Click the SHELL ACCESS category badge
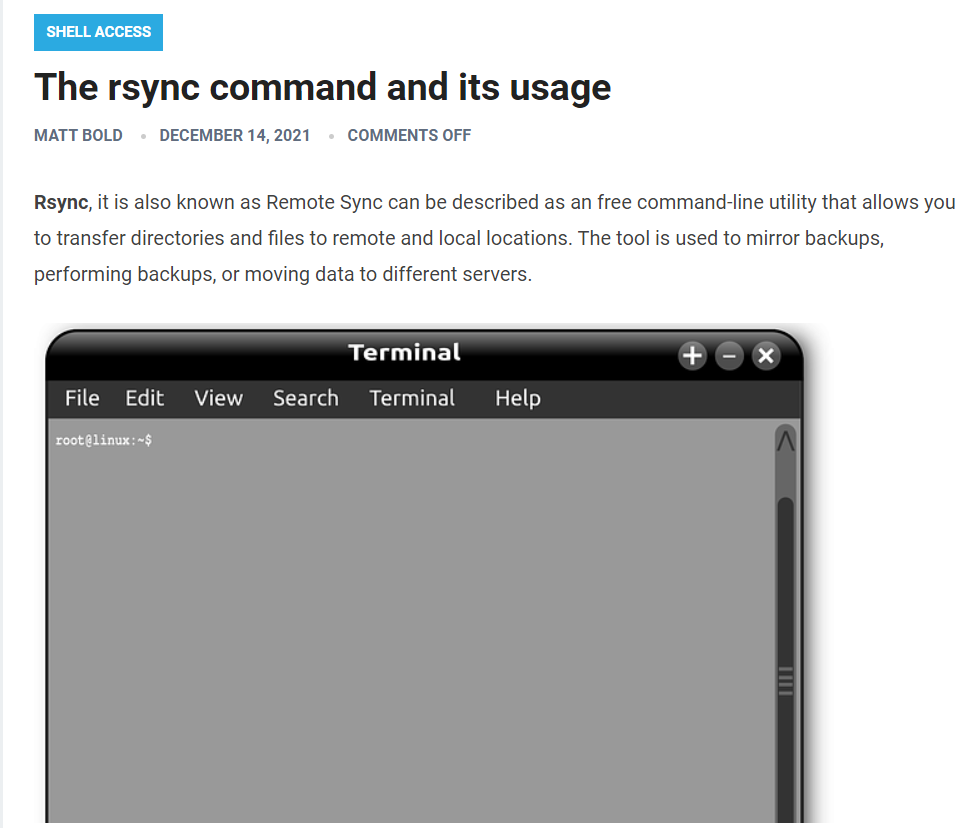The height and width of the screenshot is (828, 963). (x=98, y=32)
